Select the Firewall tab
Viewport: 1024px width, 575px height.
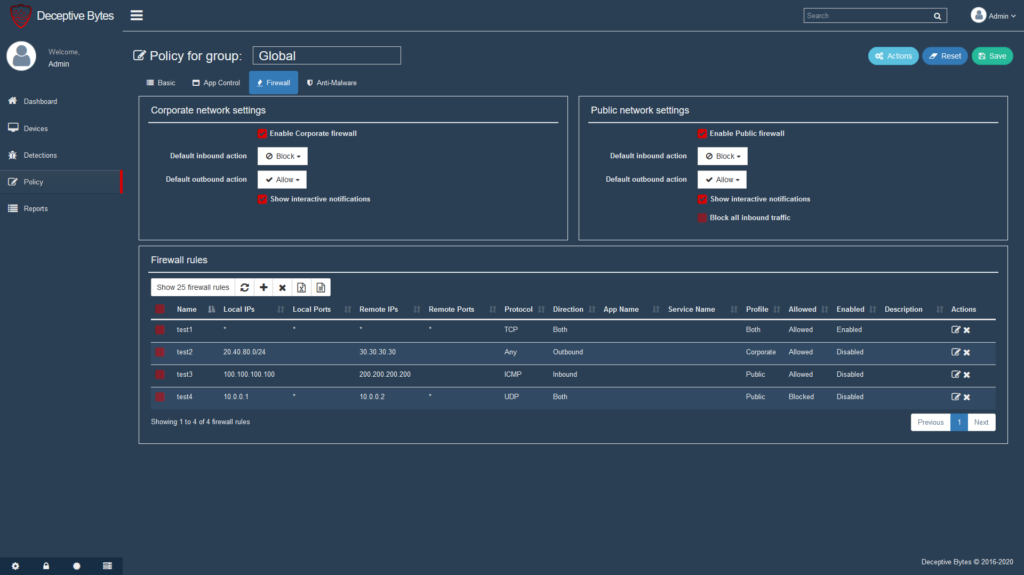pyautogui.click(x=274, y=83)
